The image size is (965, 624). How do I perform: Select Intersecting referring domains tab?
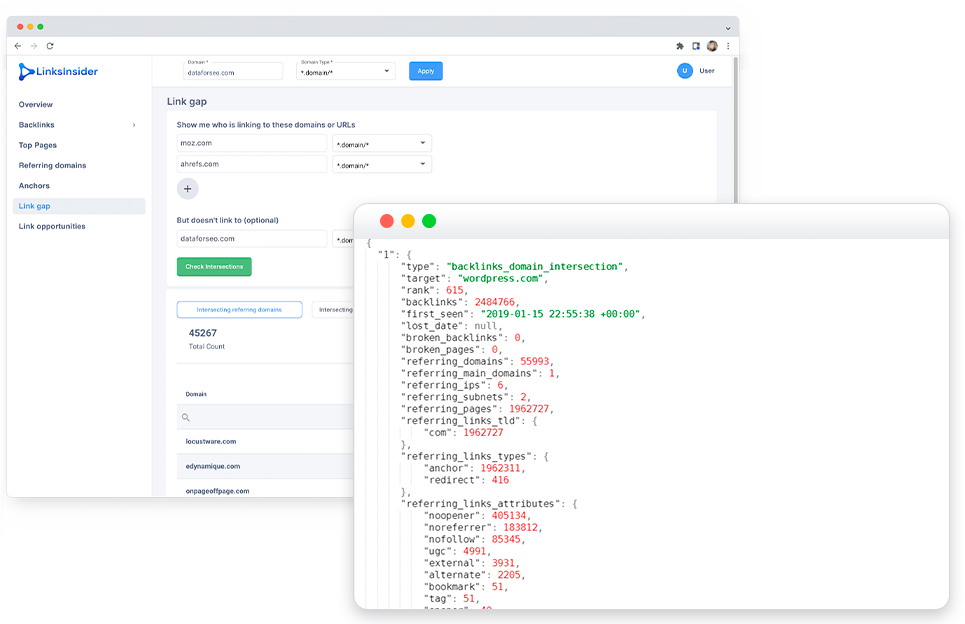(239, 310)
